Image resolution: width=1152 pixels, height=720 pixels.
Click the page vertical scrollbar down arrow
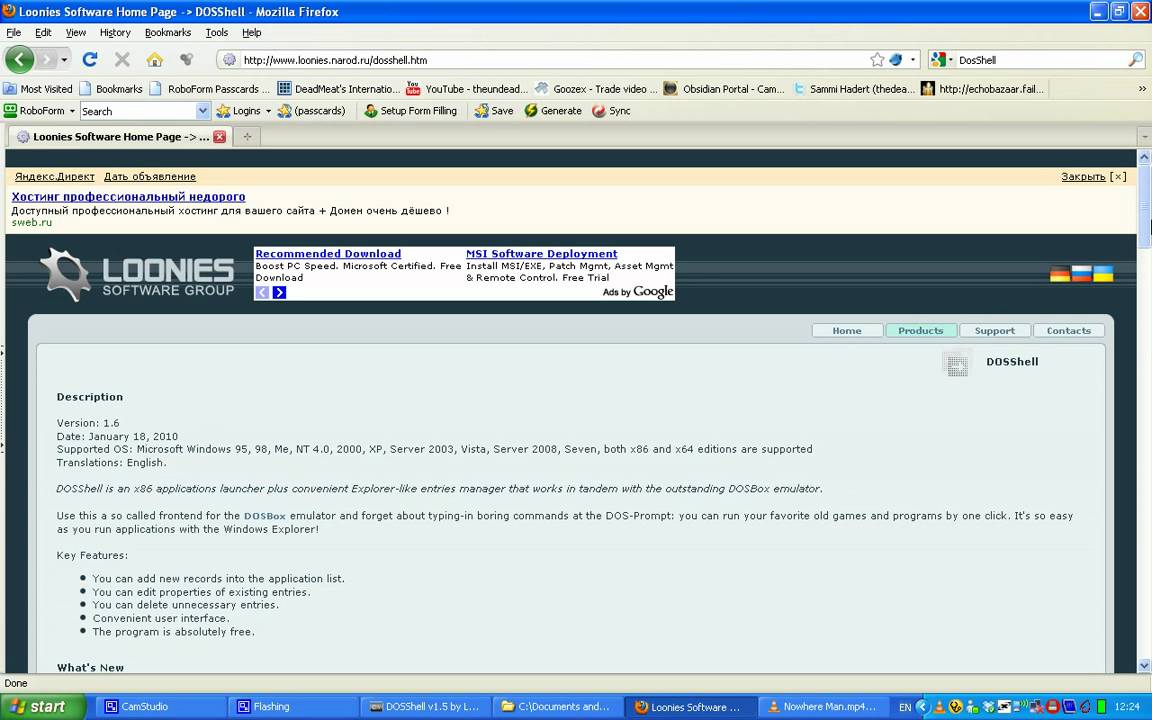(x=1144, y=666)
